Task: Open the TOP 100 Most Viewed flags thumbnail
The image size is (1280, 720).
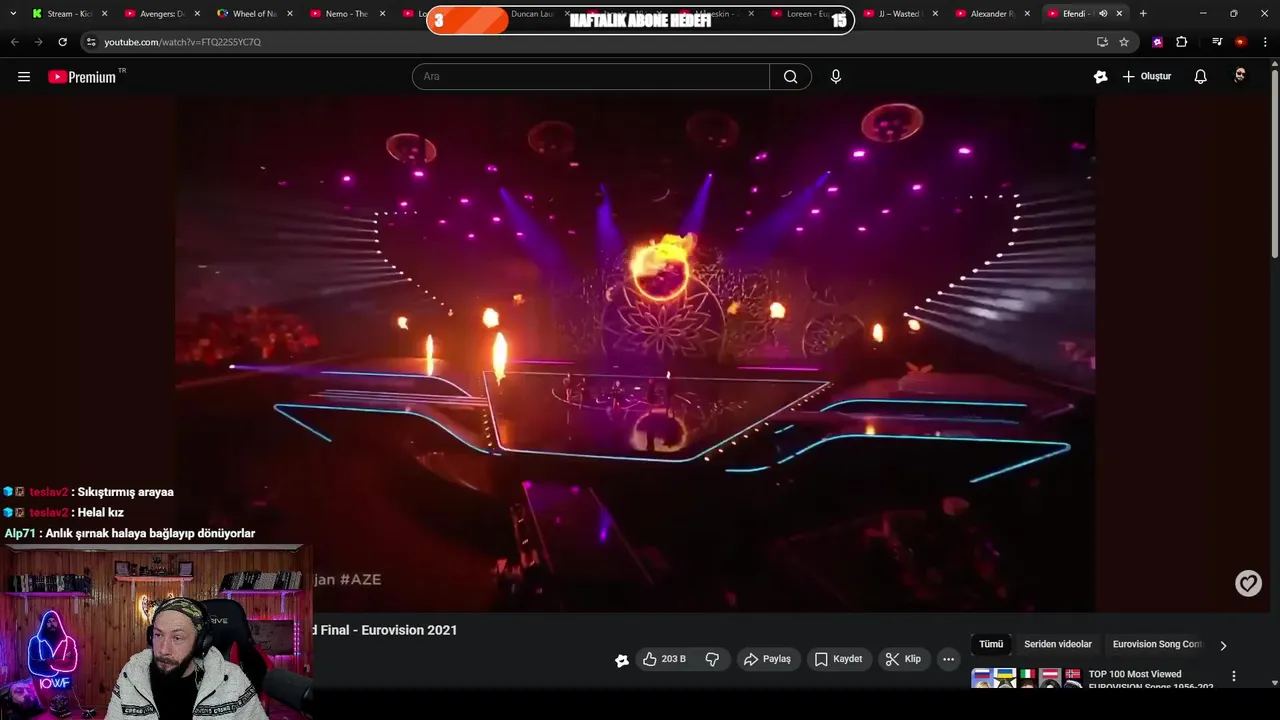Action: 1026,678
